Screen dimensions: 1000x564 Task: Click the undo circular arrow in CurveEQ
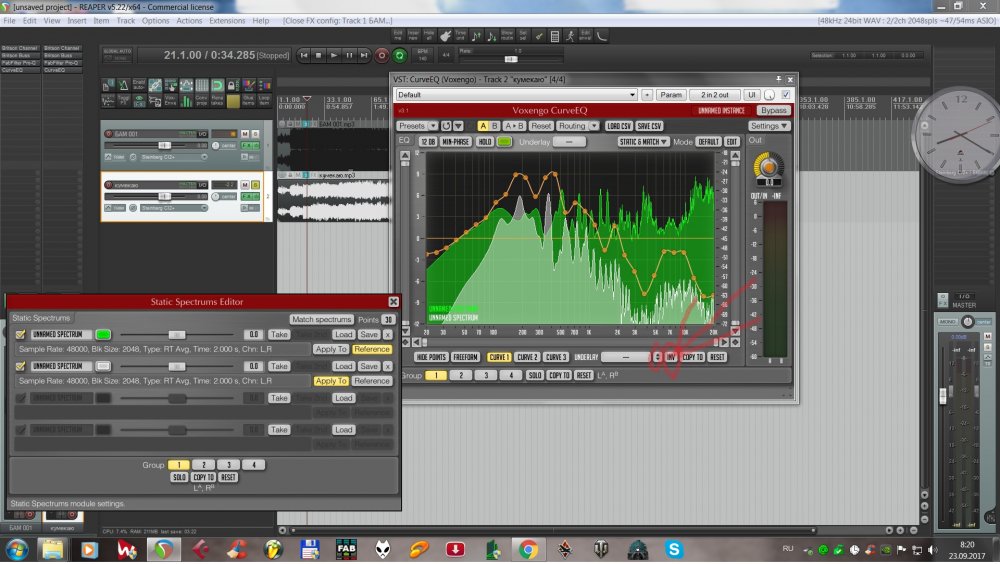click(446, 126)
